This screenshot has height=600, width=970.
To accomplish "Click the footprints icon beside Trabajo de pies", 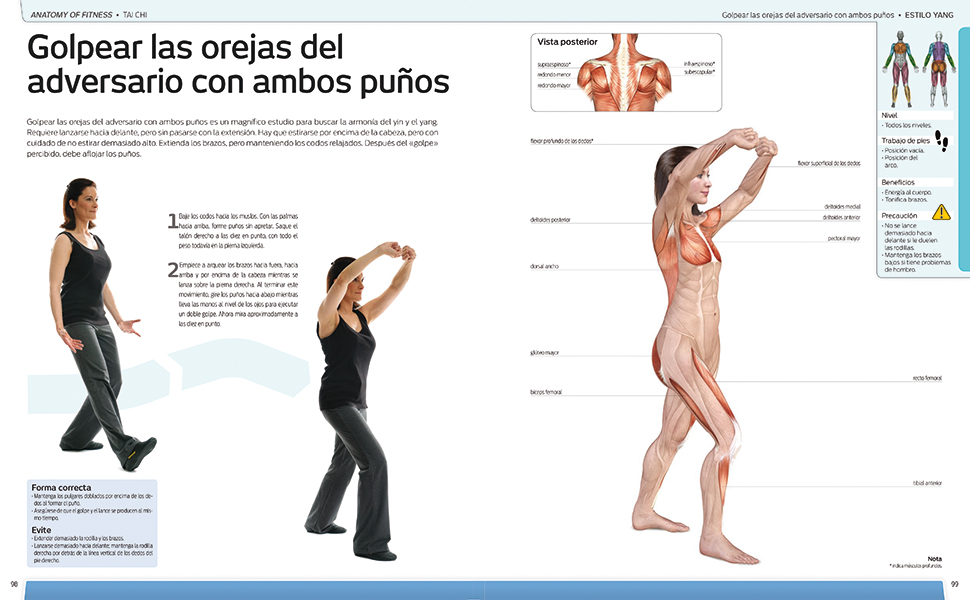I will 946,142.
